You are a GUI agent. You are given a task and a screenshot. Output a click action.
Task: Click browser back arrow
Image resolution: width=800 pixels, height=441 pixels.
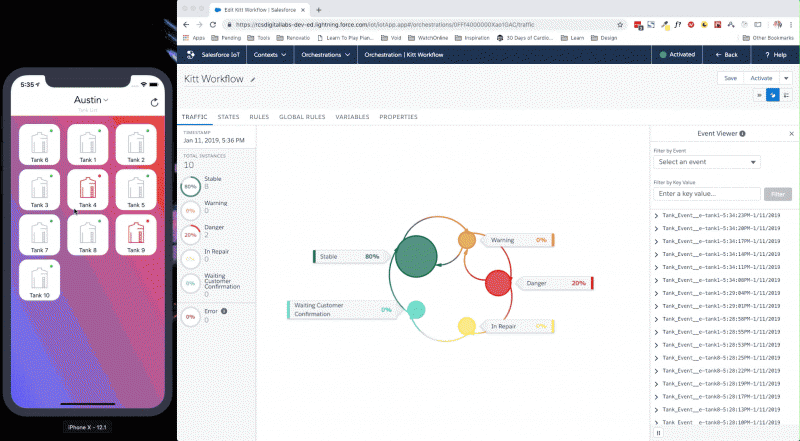[x=186, y=24]
